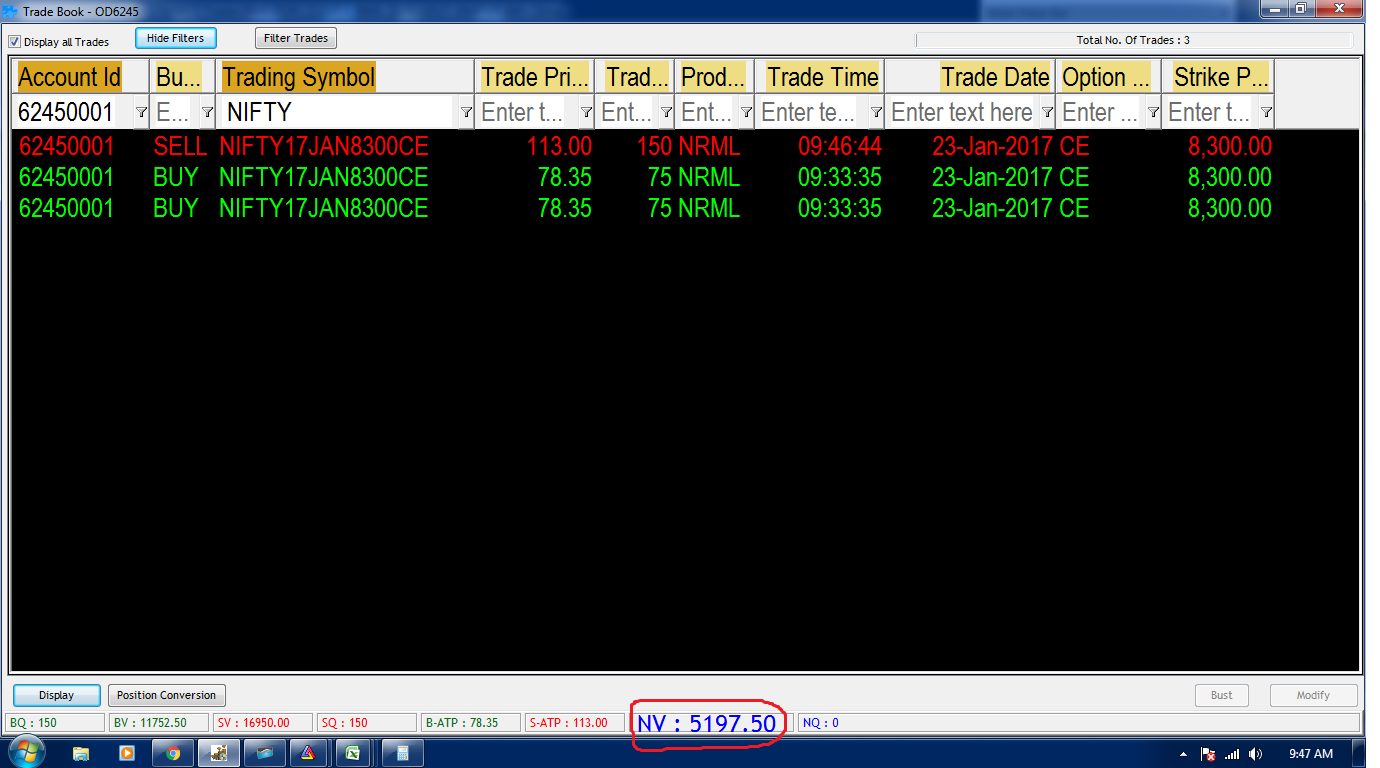Click the NV : 5197.50 net value
Viewport: 1380px width, 768px height.
[x=707, y=722]
